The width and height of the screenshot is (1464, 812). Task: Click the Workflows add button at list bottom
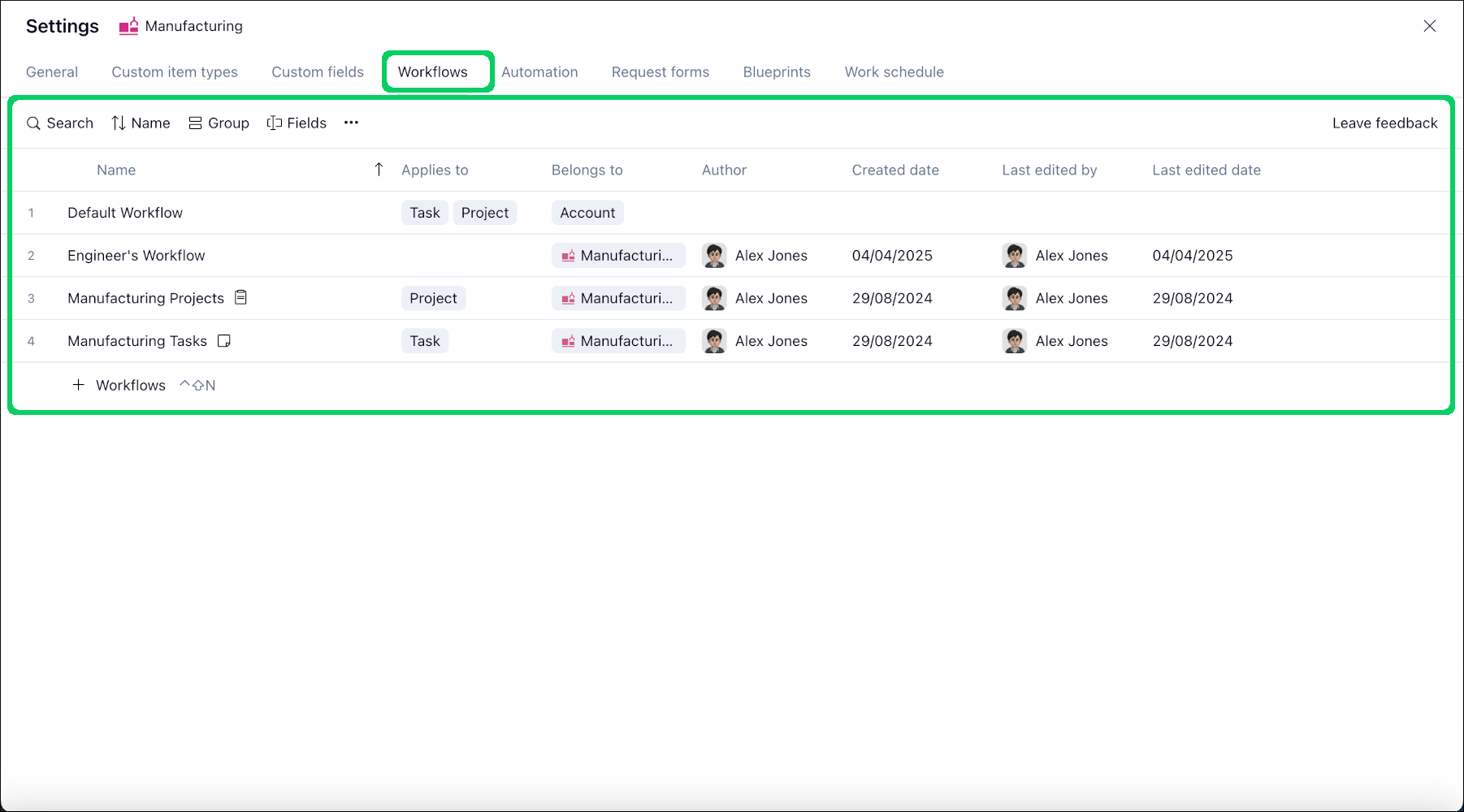130,384
